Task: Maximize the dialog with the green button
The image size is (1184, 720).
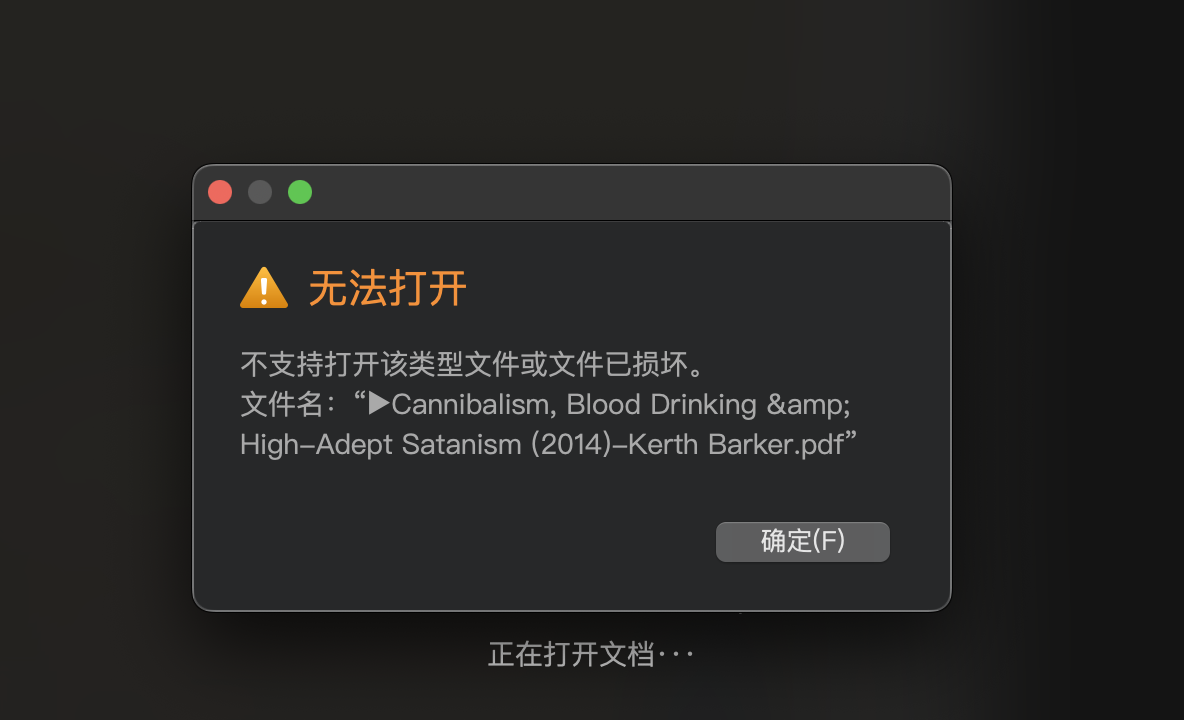Action: (300, 192)
